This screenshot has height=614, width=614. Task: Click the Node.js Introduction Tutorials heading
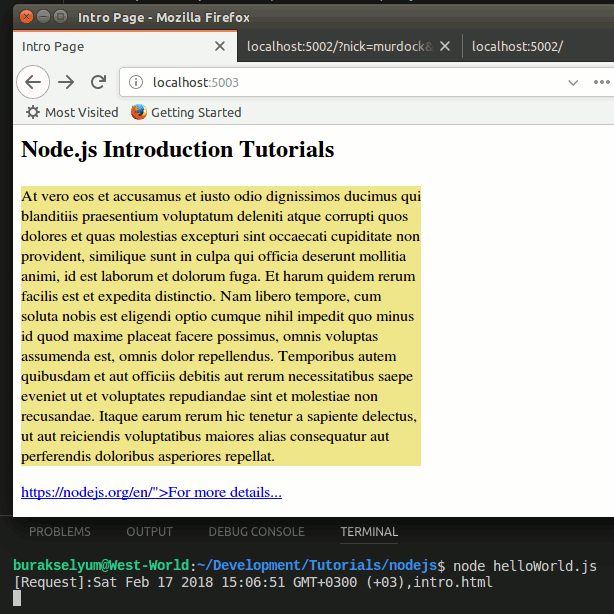point(177,149)
